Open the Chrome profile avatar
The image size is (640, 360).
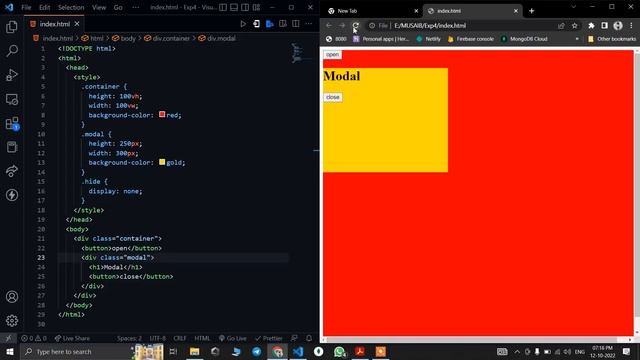618,26
